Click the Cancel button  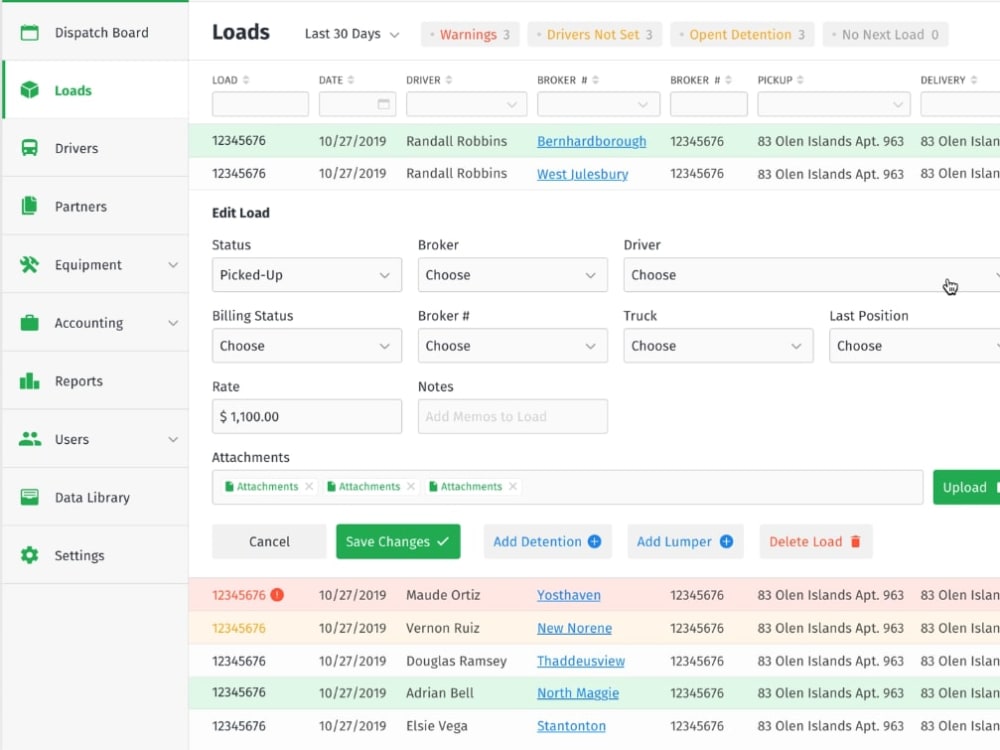269,541
